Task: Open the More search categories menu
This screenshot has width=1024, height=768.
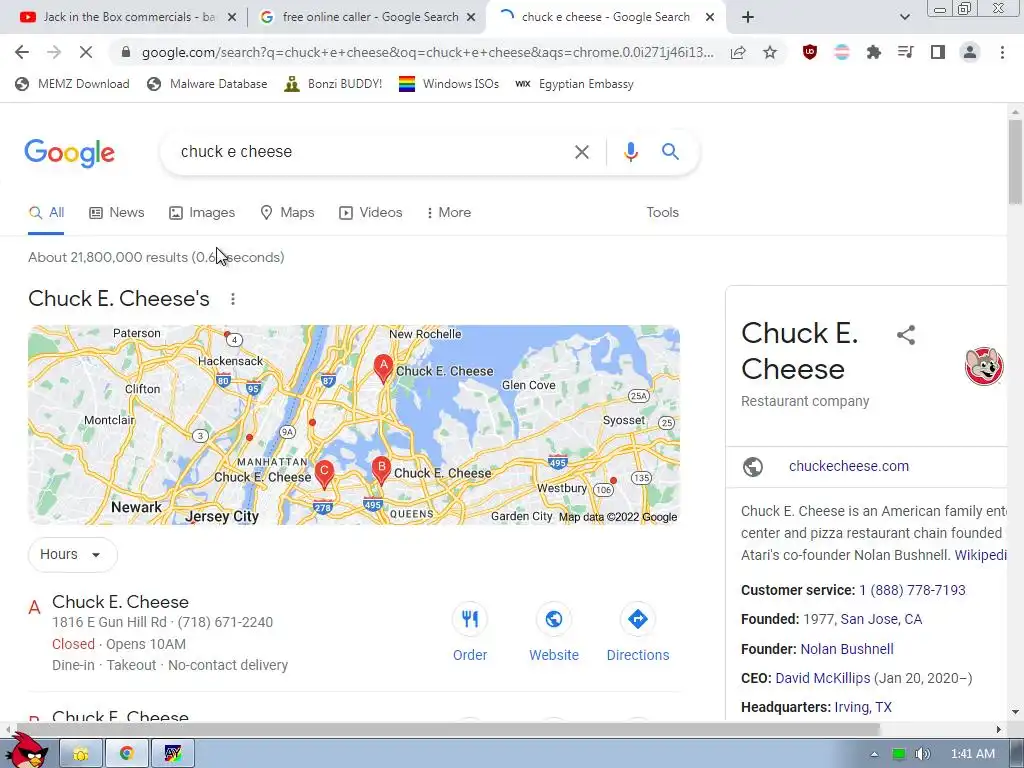Action: (449, 212)
